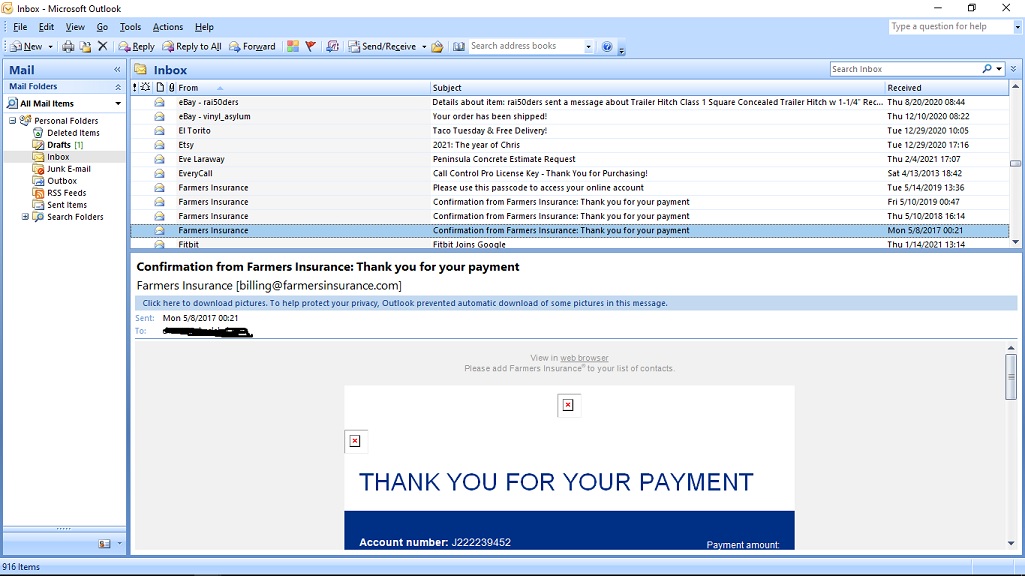1025x576 pixels.
Task: Collapse the Personal Folders tree
Action: click(x=12, y=120)
